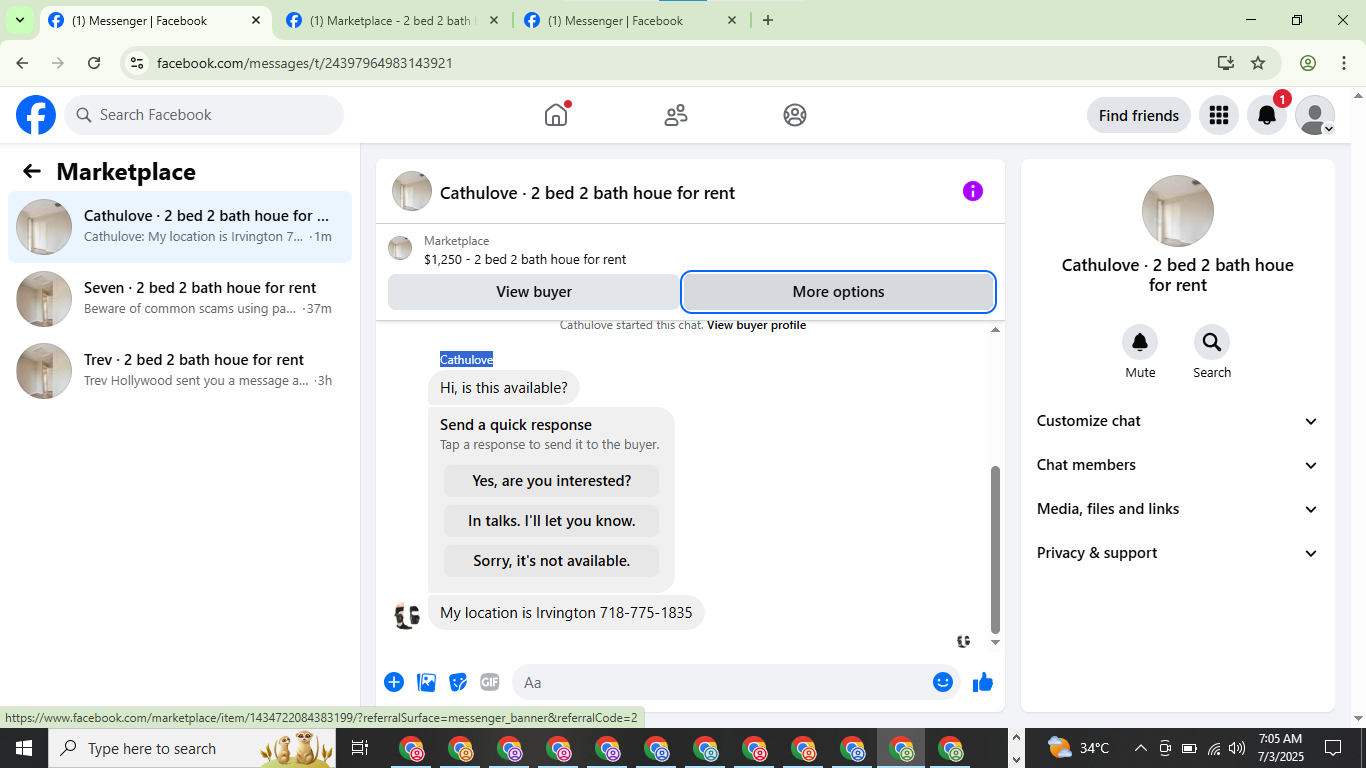The width and height of the screenshot is (1366, 768).
Task: Click the Cathulove sender name above messages
Action: tap(466, 360)
